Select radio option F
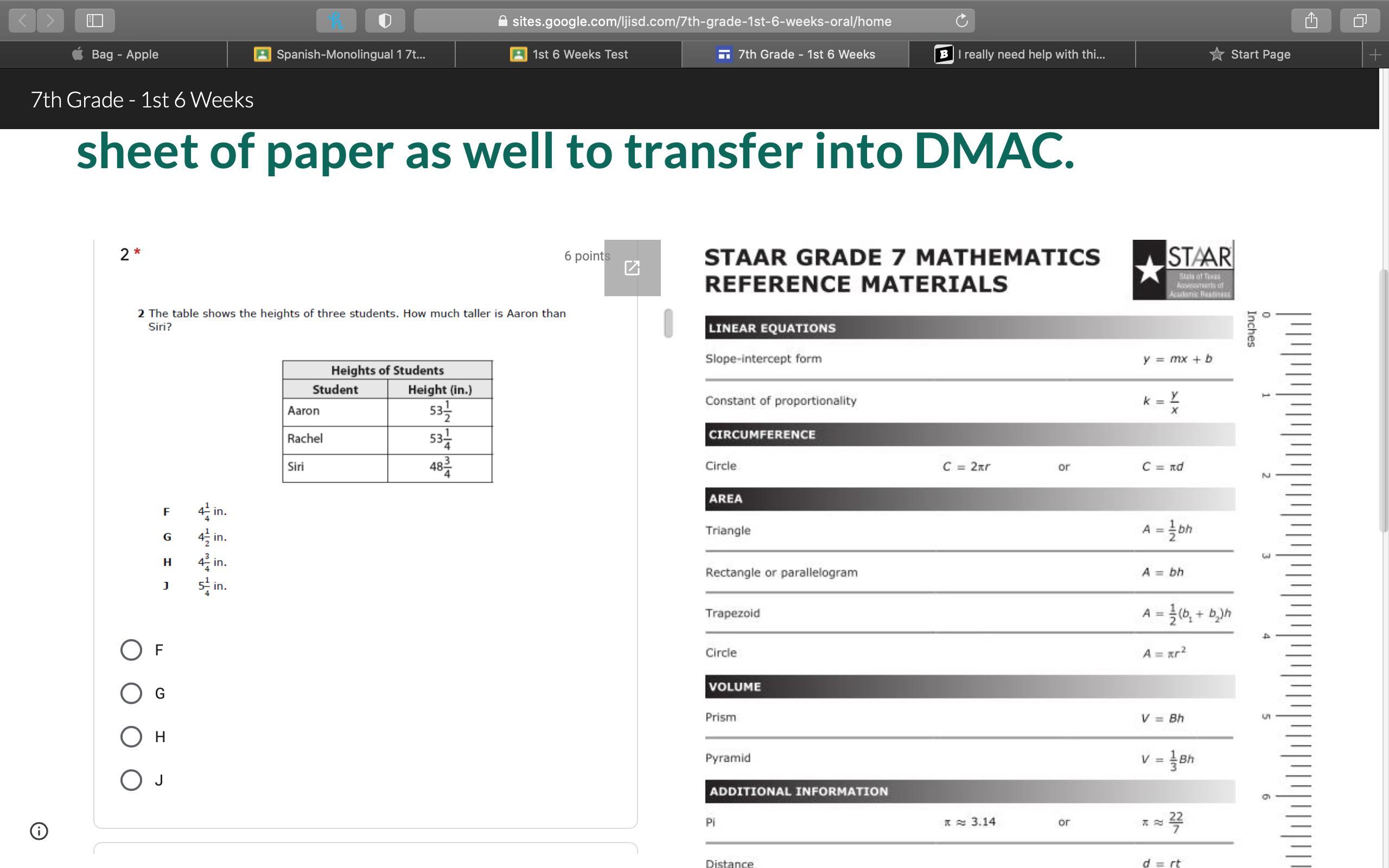This screenshot has width=1389, height=868. tap(131, 650)
